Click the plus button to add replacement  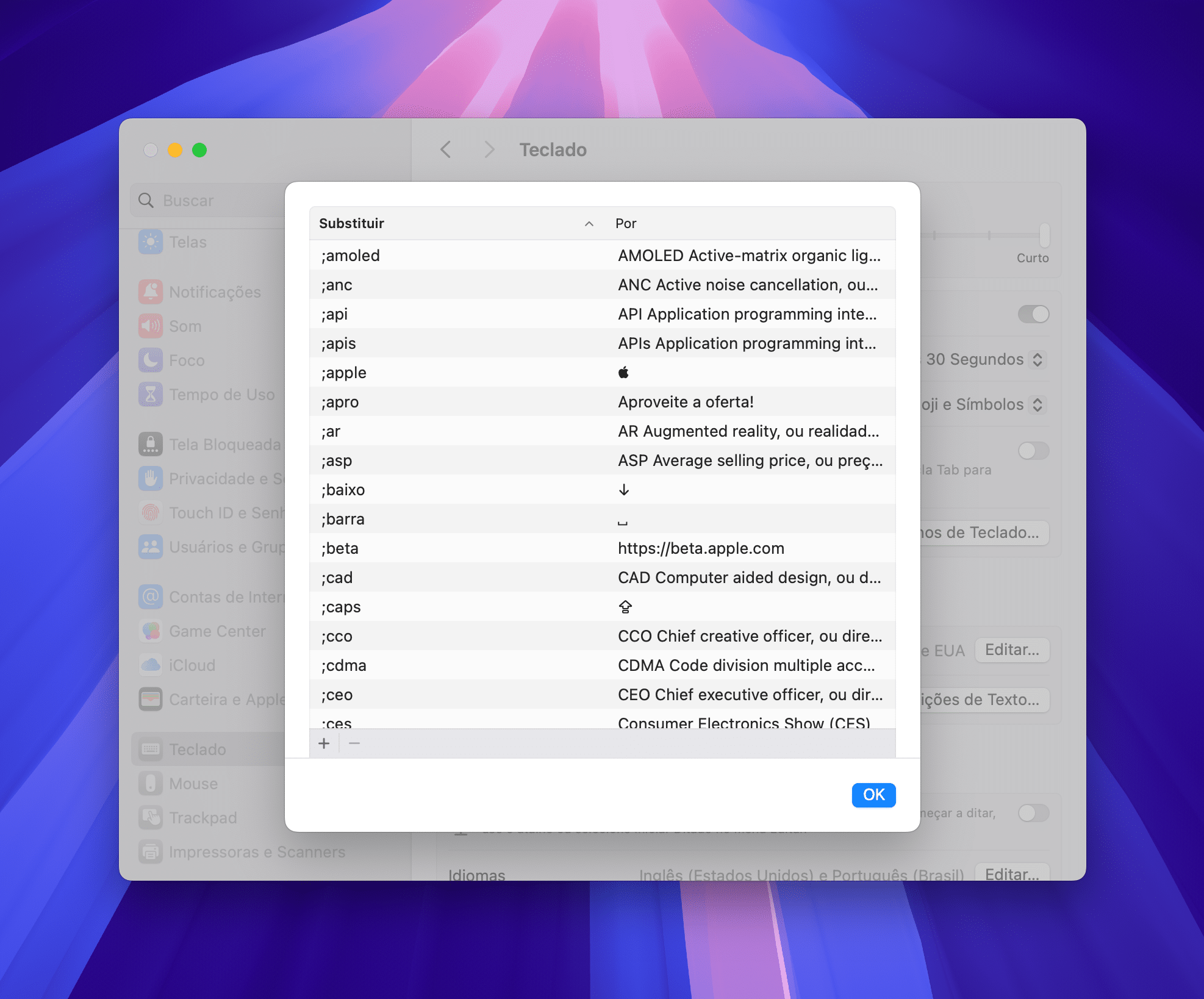(x=324, y=743)
